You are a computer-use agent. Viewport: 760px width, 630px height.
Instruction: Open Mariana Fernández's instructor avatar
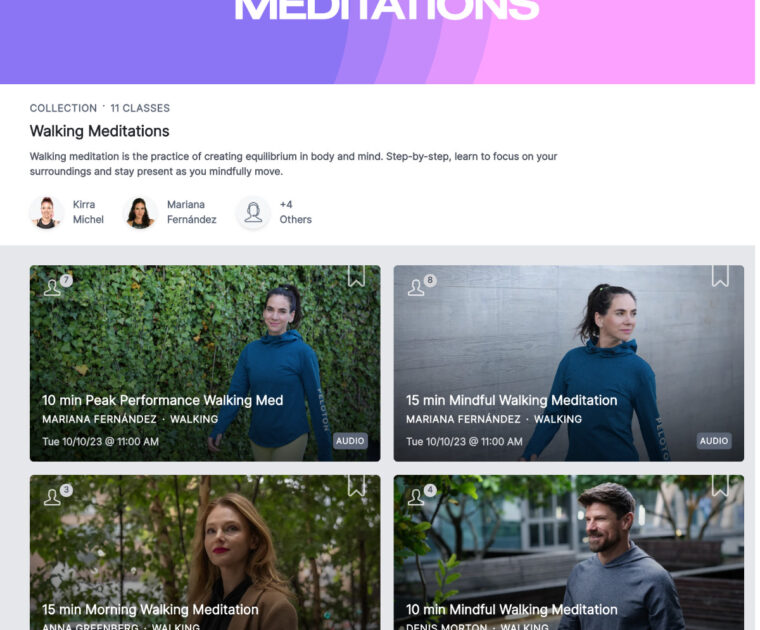pos(140,212)
